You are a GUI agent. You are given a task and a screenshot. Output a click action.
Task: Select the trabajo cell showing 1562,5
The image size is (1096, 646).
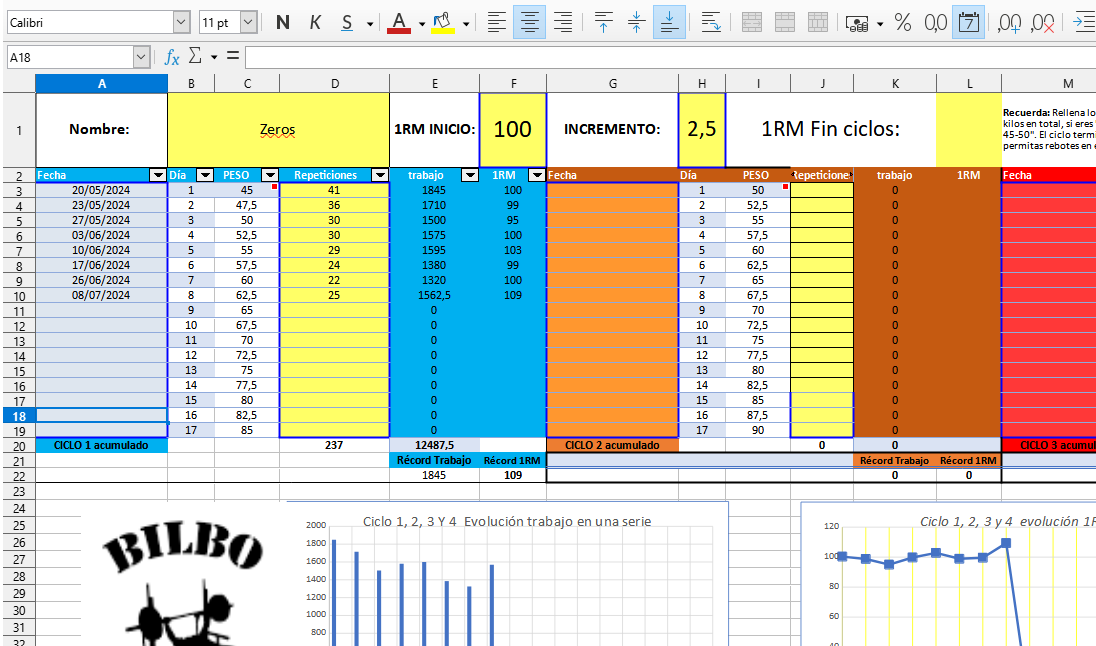pos(434,295)
